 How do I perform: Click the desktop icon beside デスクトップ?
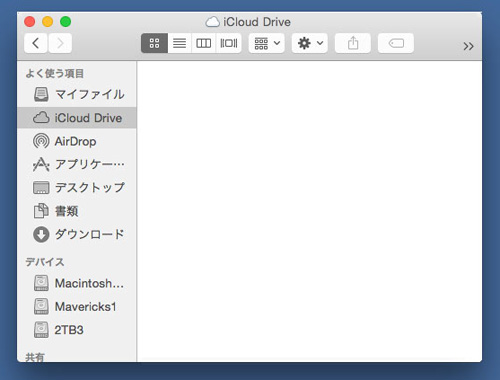click(x=41, y=188)
